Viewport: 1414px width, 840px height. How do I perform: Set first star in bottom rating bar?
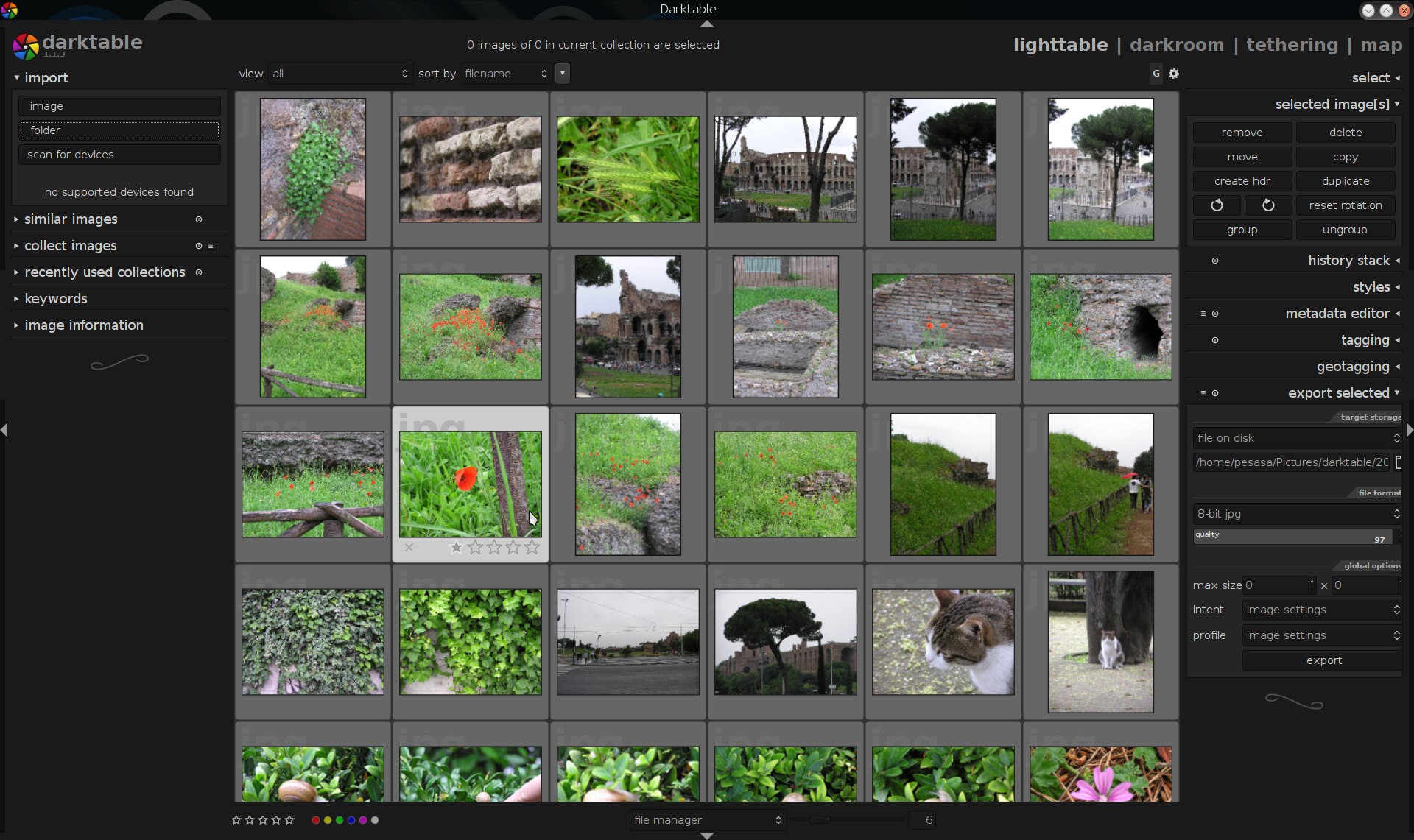[236, 820]
